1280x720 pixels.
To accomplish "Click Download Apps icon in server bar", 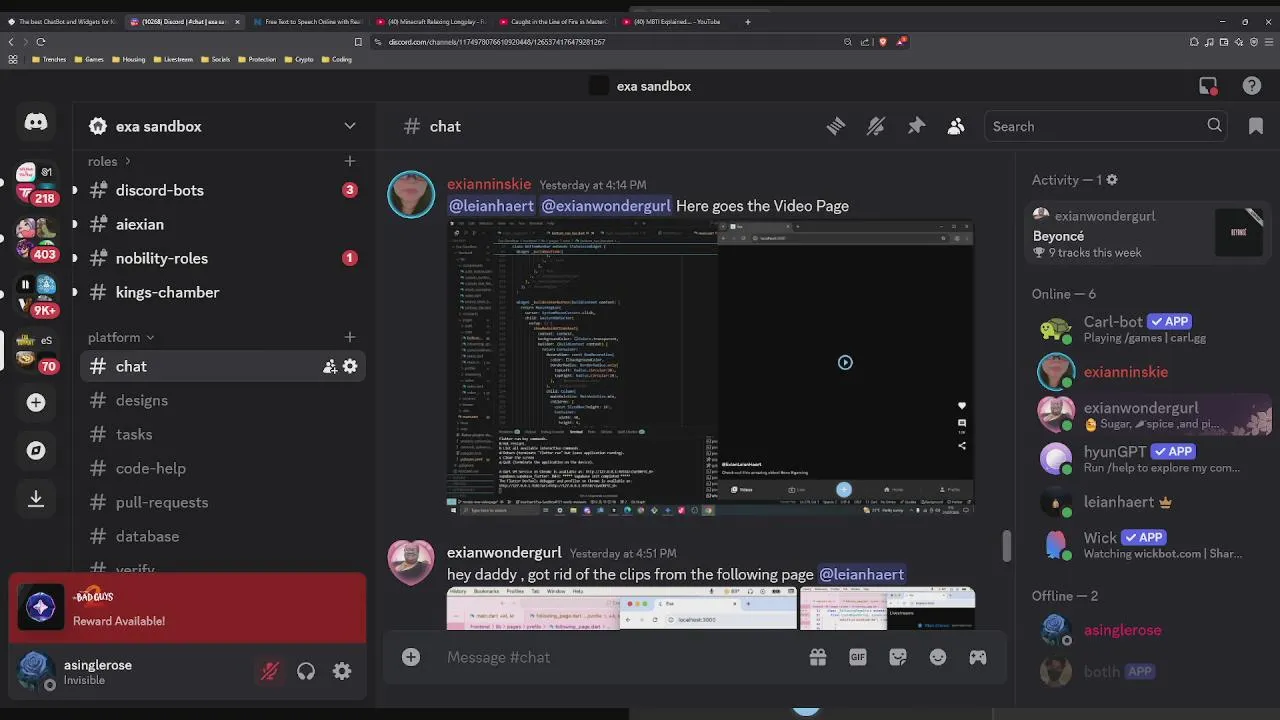I will point(36,498).
